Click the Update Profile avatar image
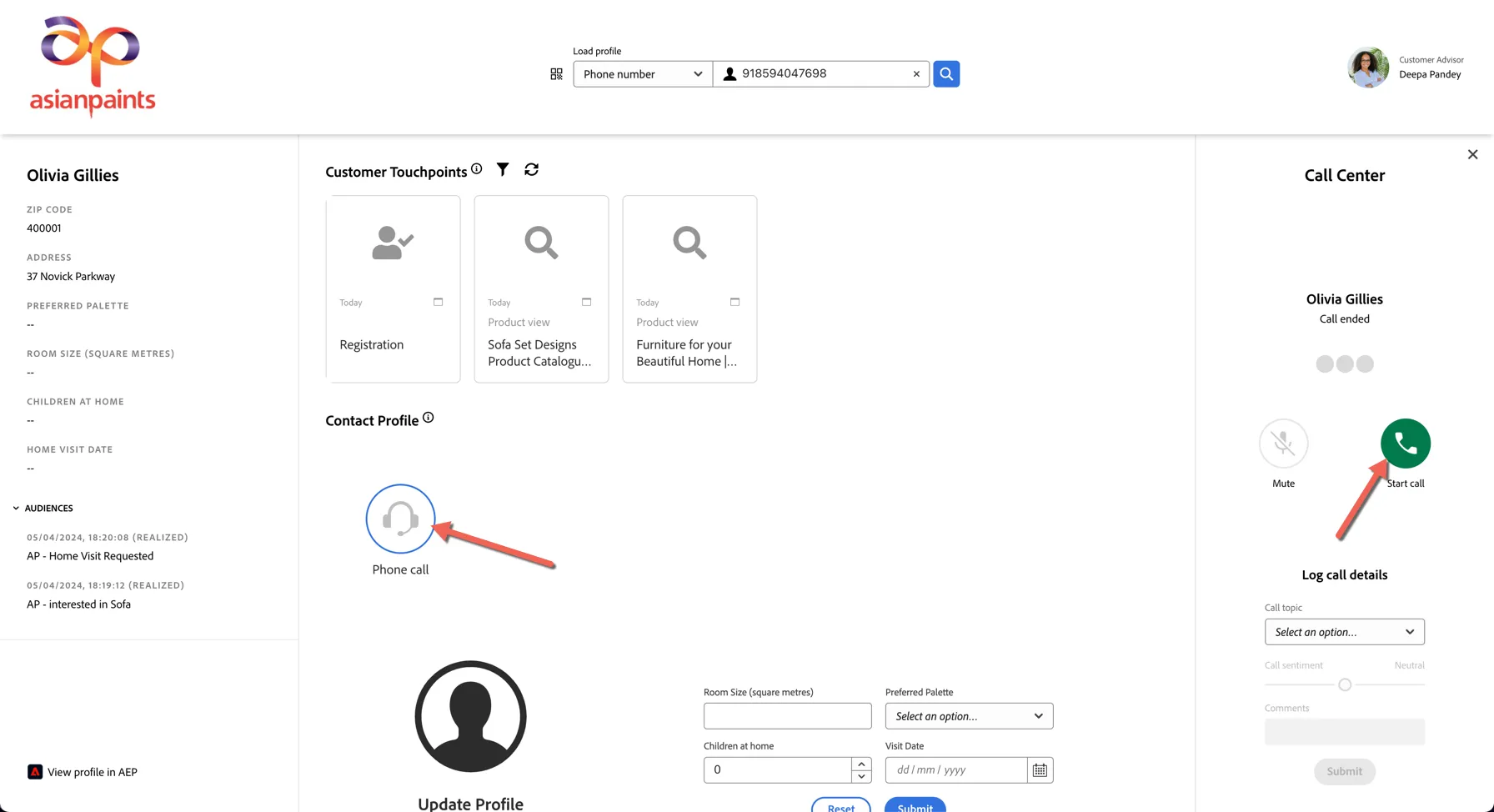This screenshot has width=1494, height=812. point(470,716)
